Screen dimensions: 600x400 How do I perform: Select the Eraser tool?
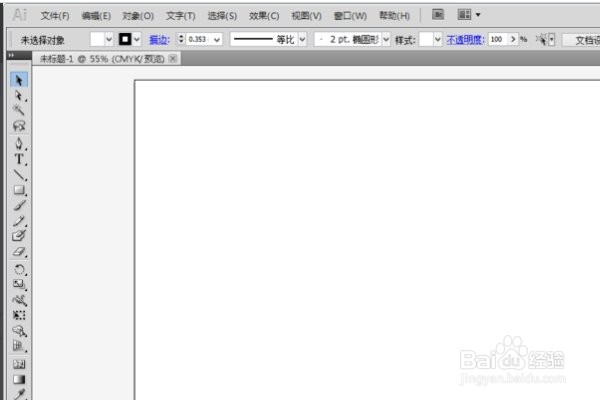click(x=19, y=251)
